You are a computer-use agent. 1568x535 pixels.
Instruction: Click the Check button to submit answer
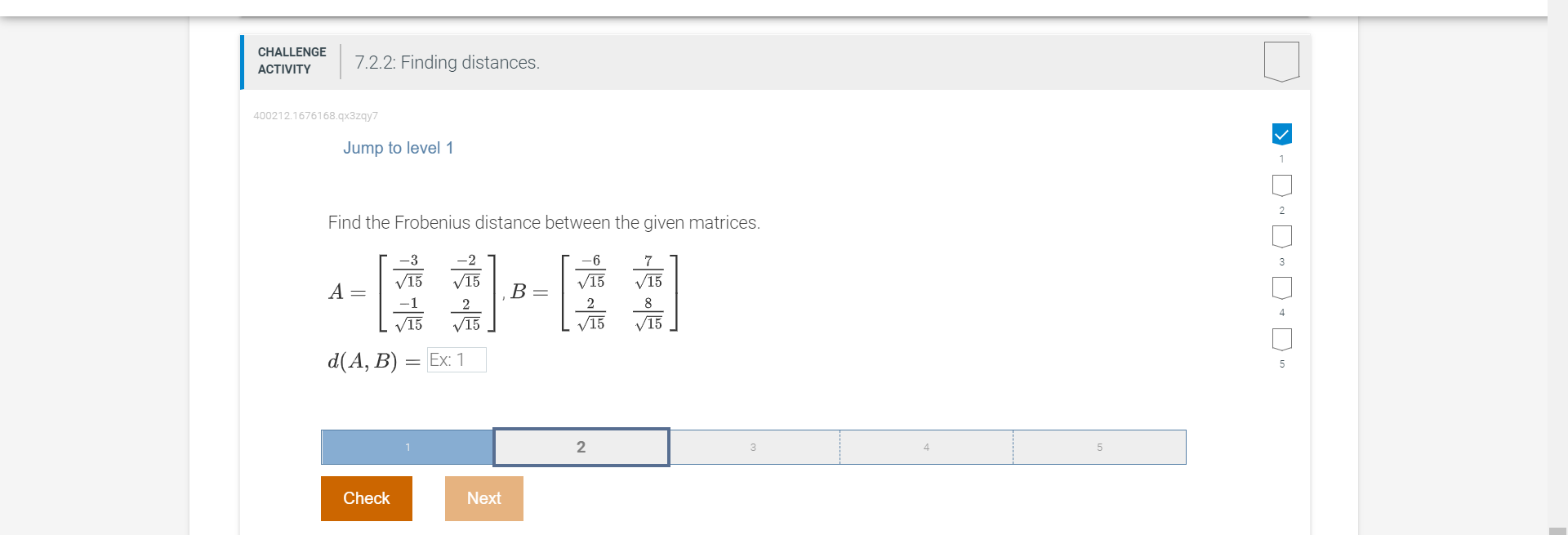[366, 498]
